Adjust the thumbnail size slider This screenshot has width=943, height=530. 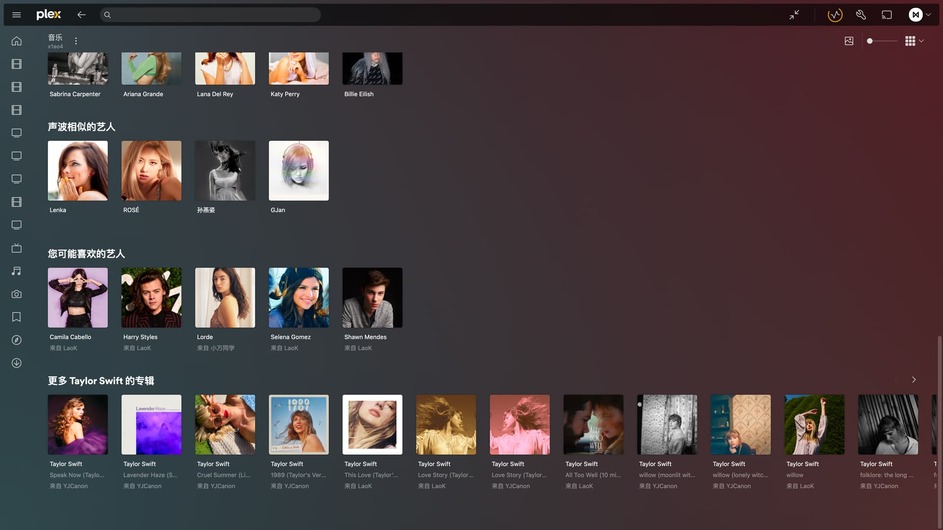[882, 41]
